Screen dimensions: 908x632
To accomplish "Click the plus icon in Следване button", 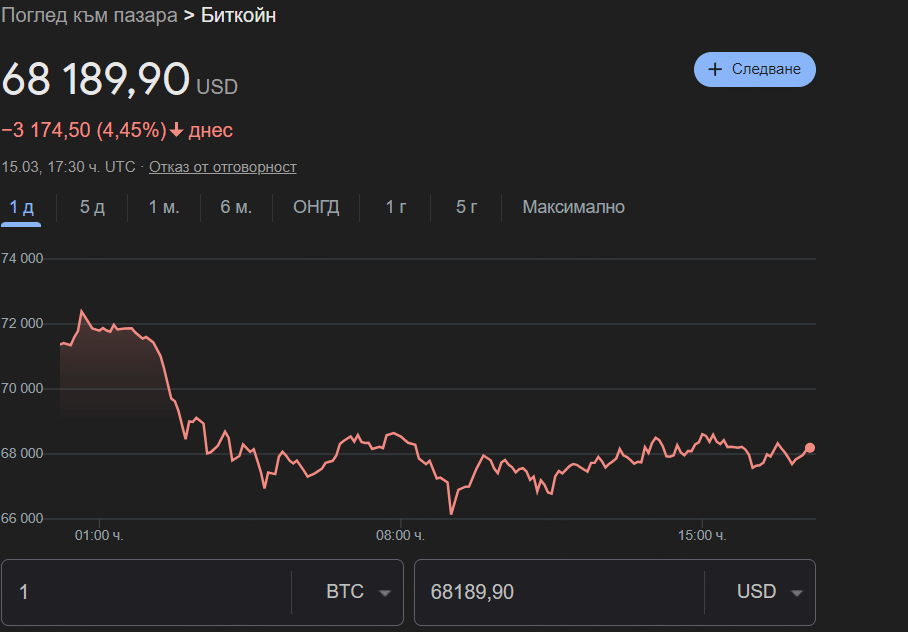I will pyautogui.click(x=715, y=70).
